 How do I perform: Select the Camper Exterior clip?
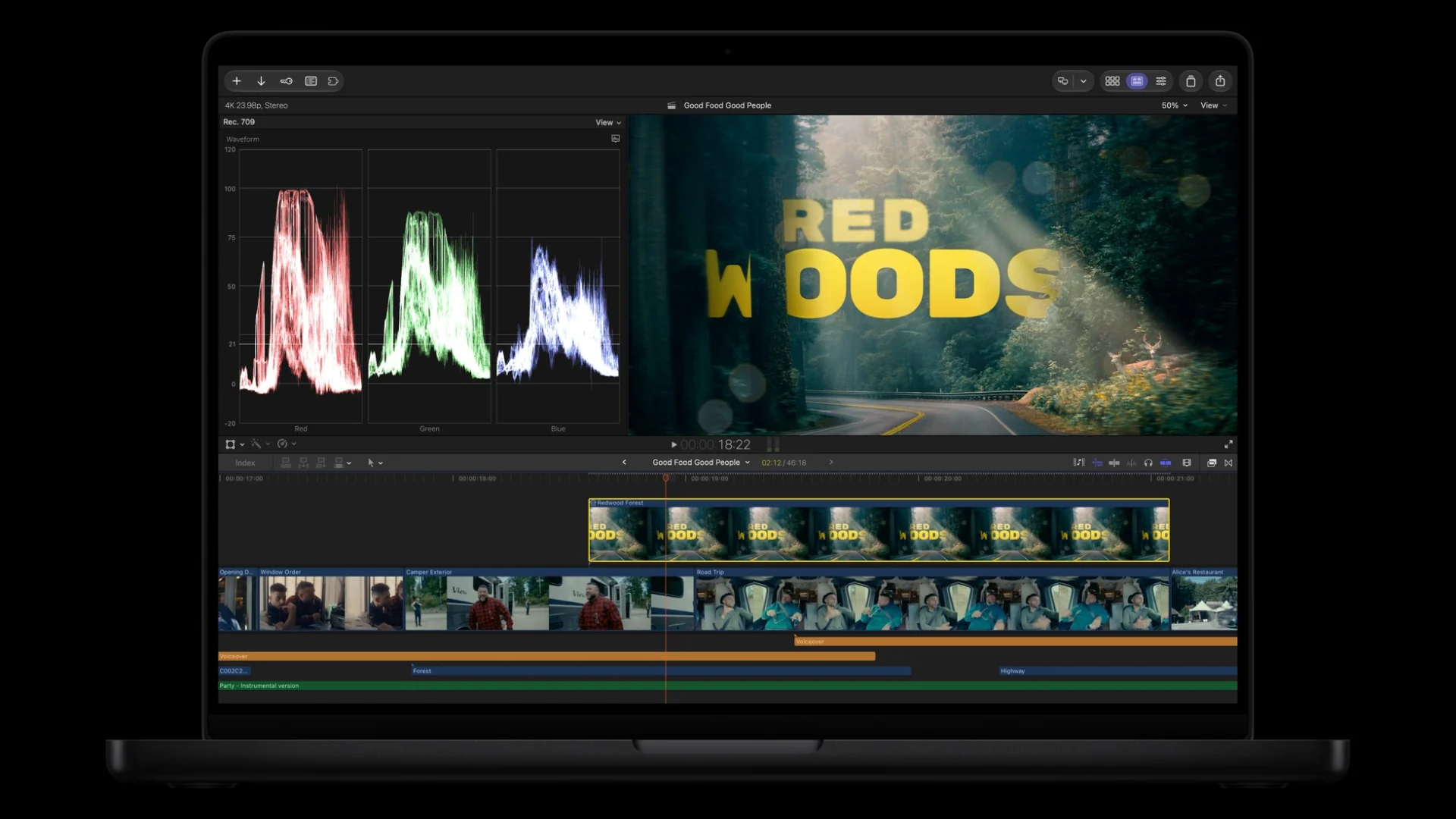coord(549,599)
